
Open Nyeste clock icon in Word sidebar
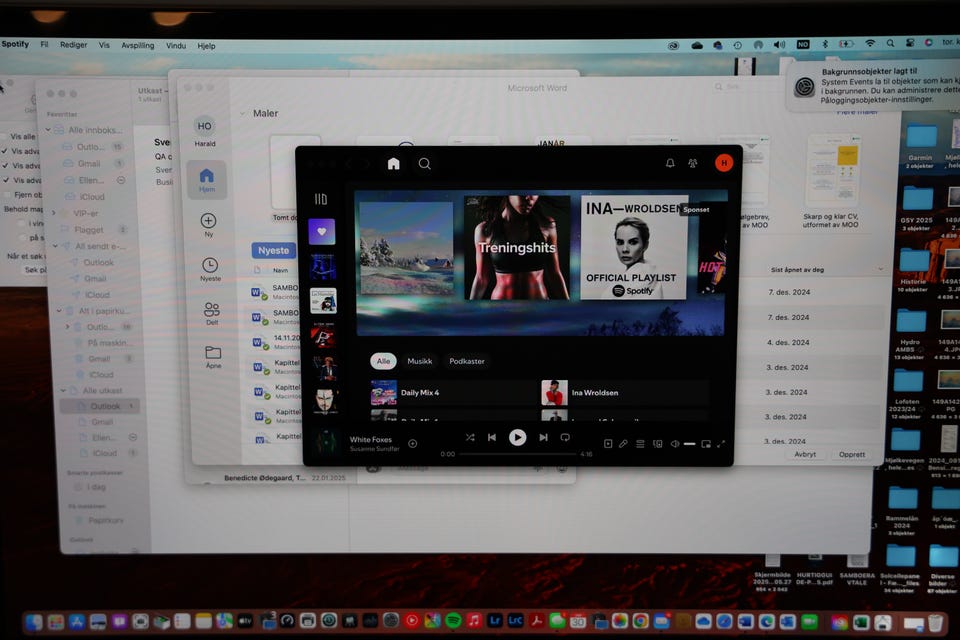click(210, 269)
